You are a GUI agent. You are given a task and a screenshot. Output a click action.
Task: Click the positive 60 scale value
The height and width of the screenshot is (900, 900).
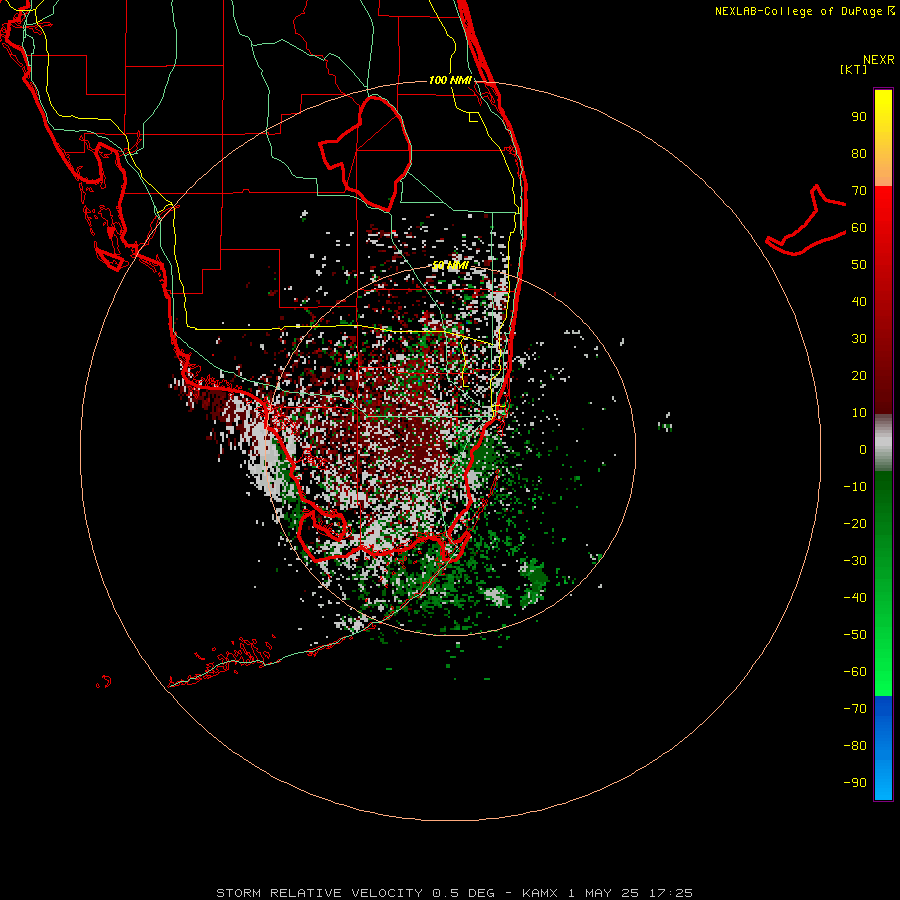tap(859, 228)
